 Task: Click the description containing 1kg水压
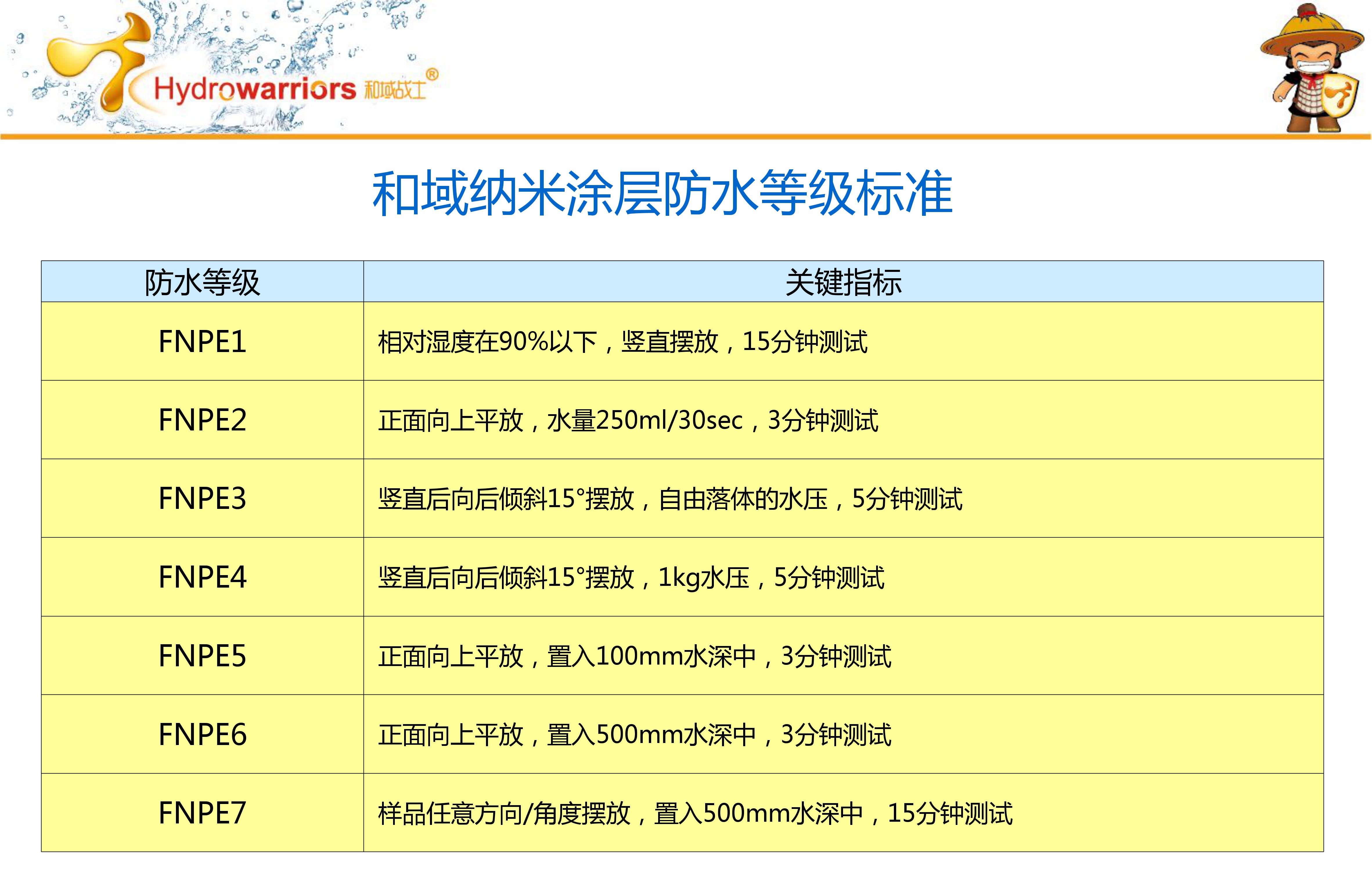(631, 578)
